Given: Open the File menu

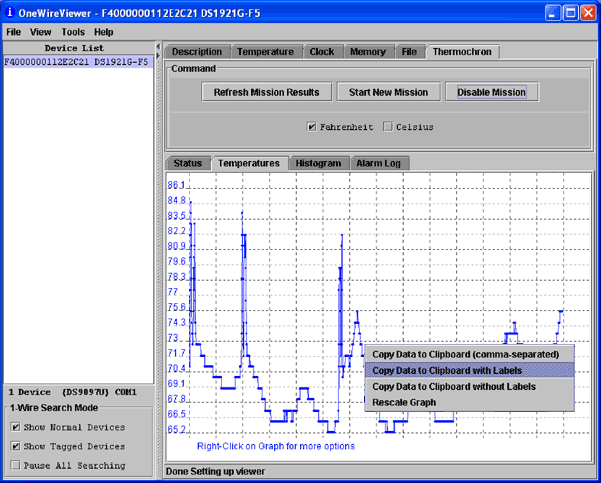Looking at the screenshot, I should pos(14,32).
